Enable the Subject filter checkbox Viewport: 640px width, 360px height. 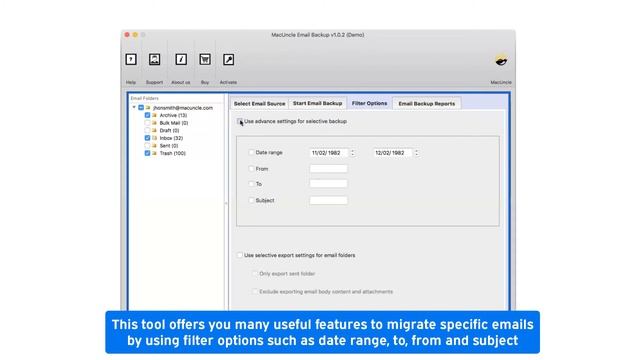tap(251, 200)
